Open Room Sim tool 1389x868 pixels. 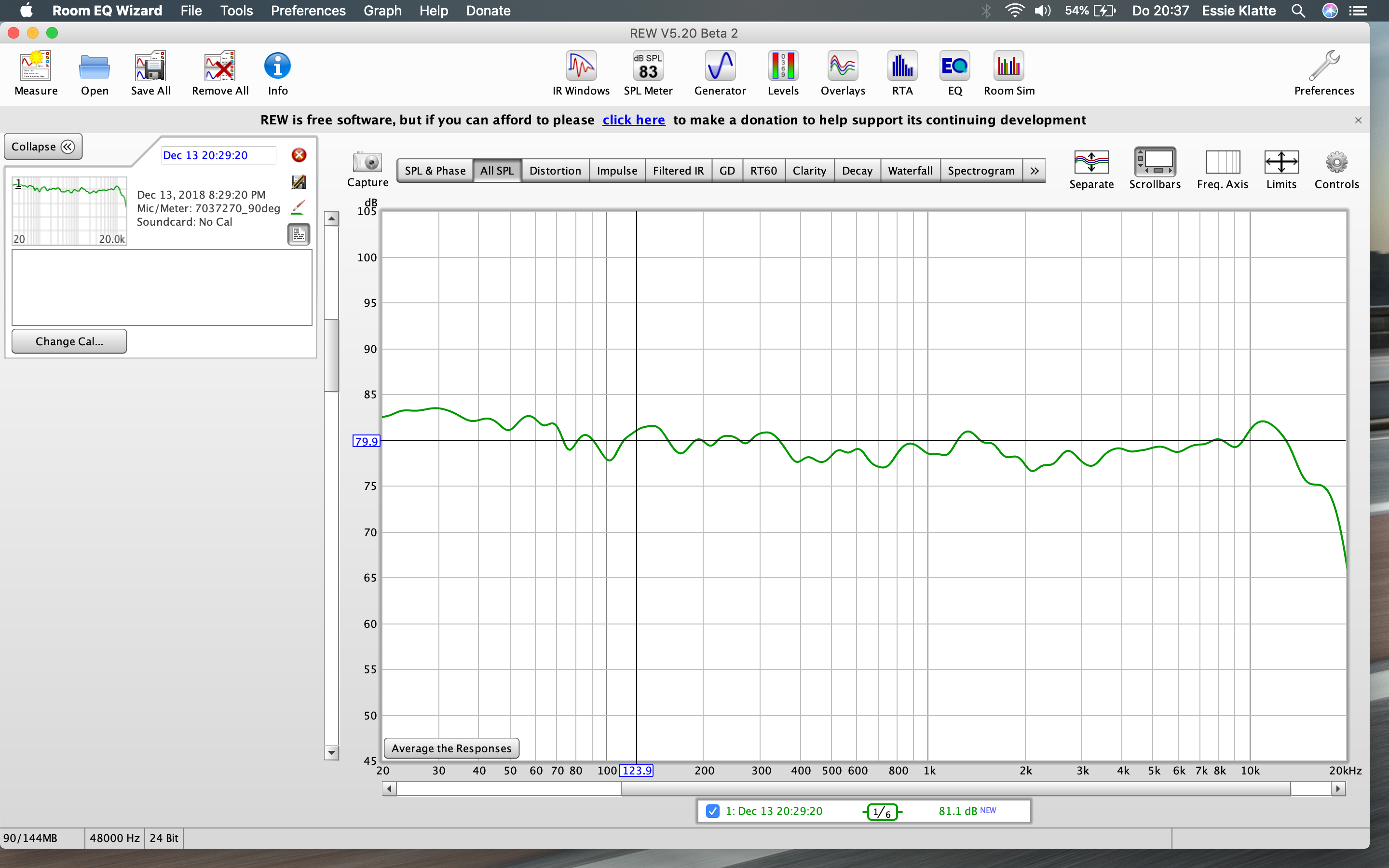click(x=1009, y=73)
